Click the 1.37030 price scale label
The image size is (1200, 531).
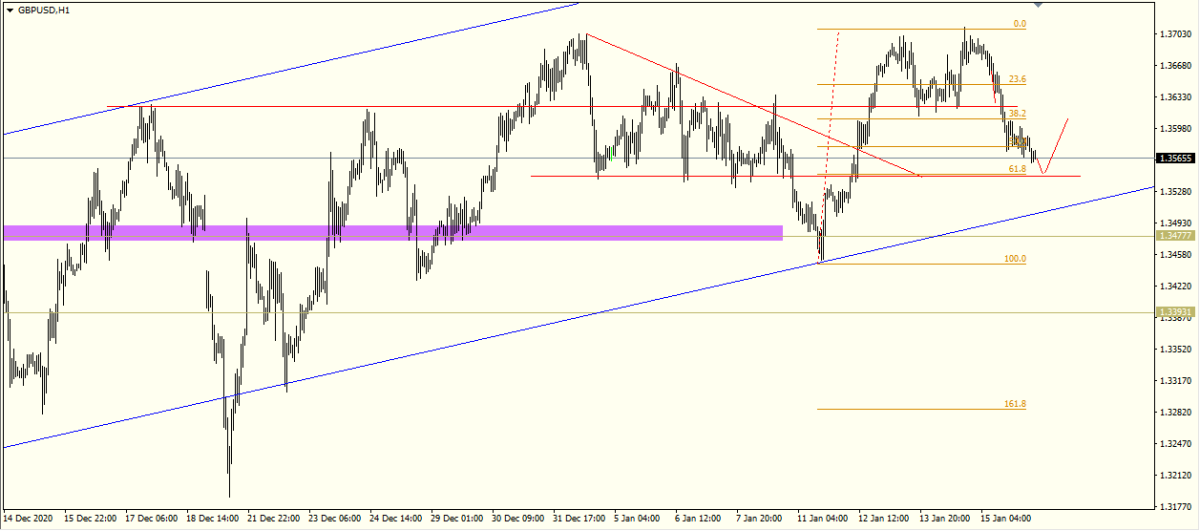[1177, 35]
